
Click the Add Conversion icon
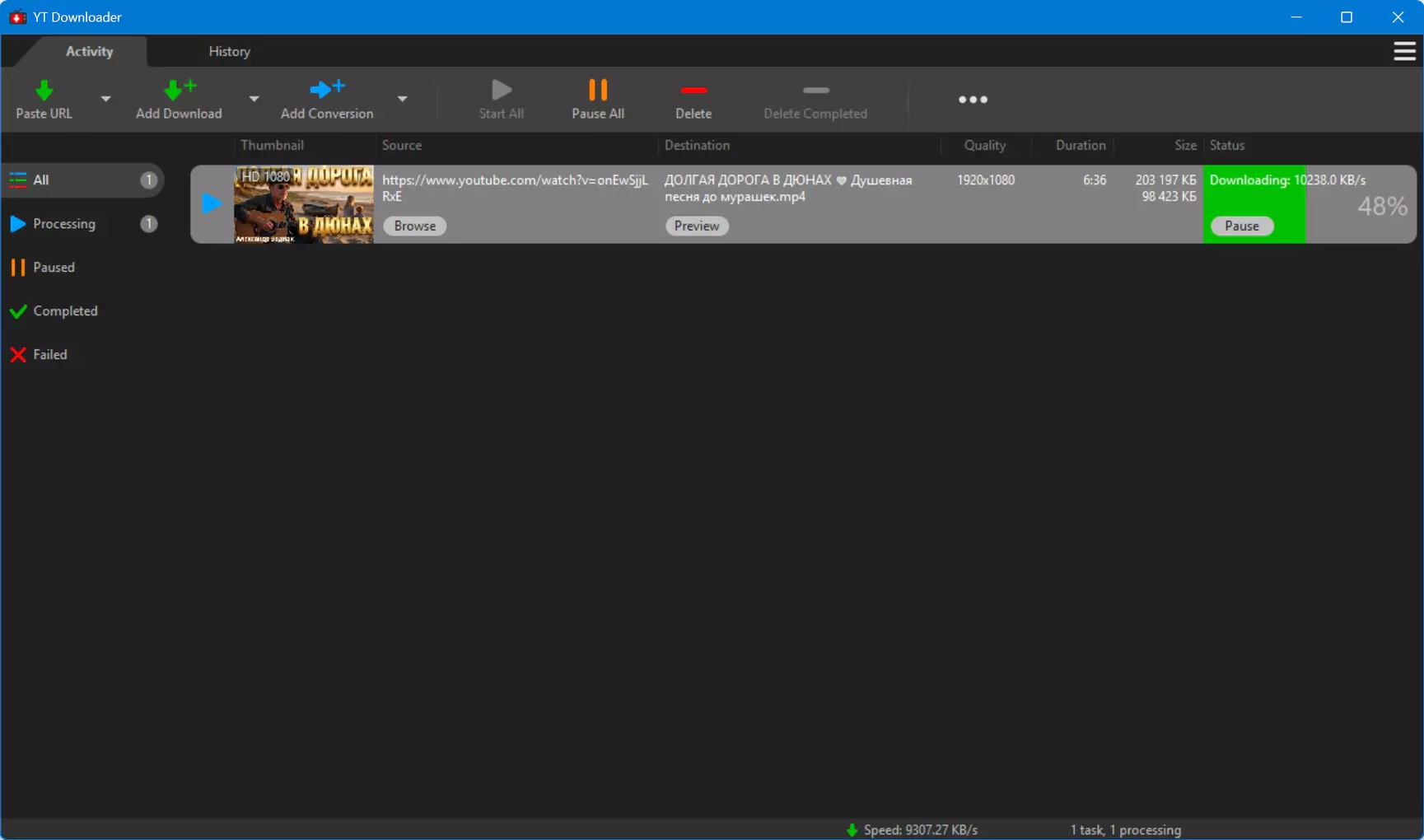[327, 89]
